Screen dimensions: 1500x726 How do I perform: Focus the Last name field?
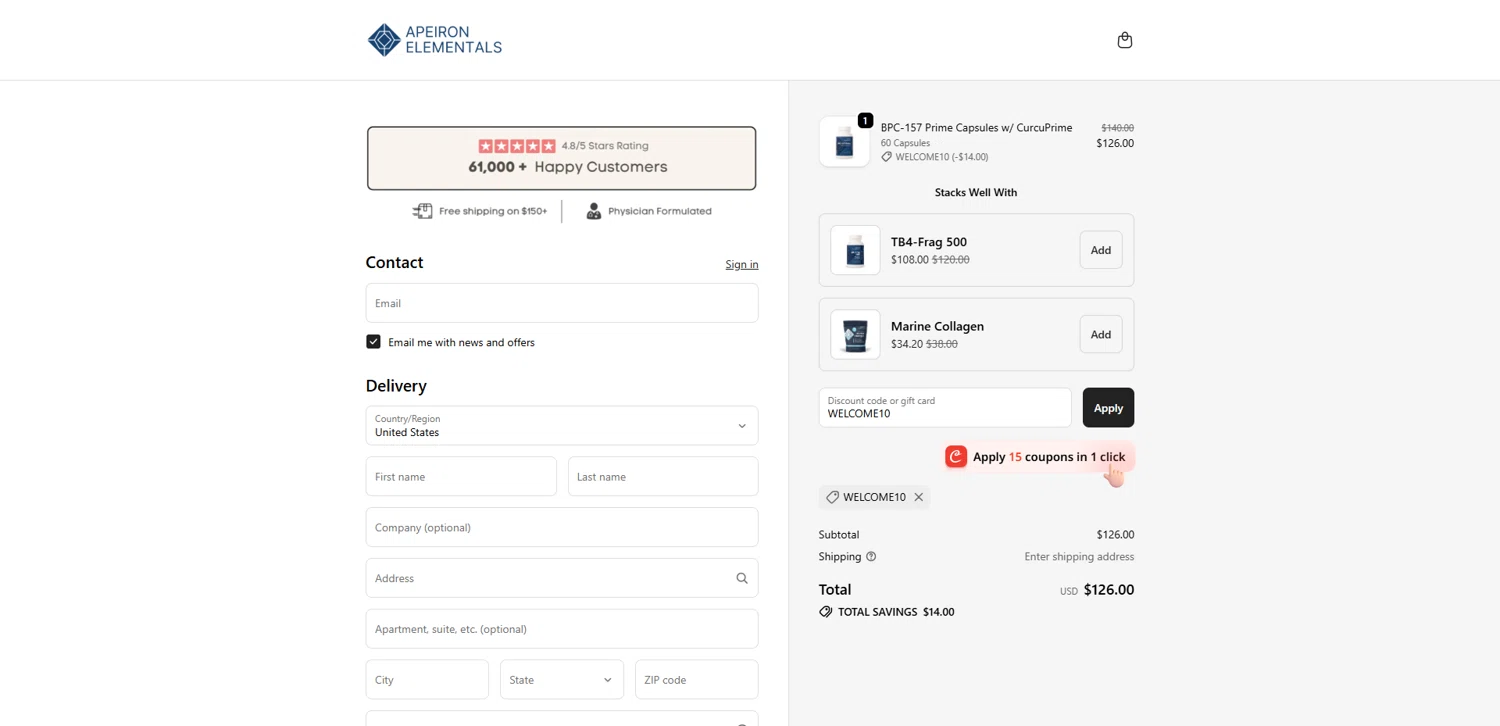pos(663,476)
